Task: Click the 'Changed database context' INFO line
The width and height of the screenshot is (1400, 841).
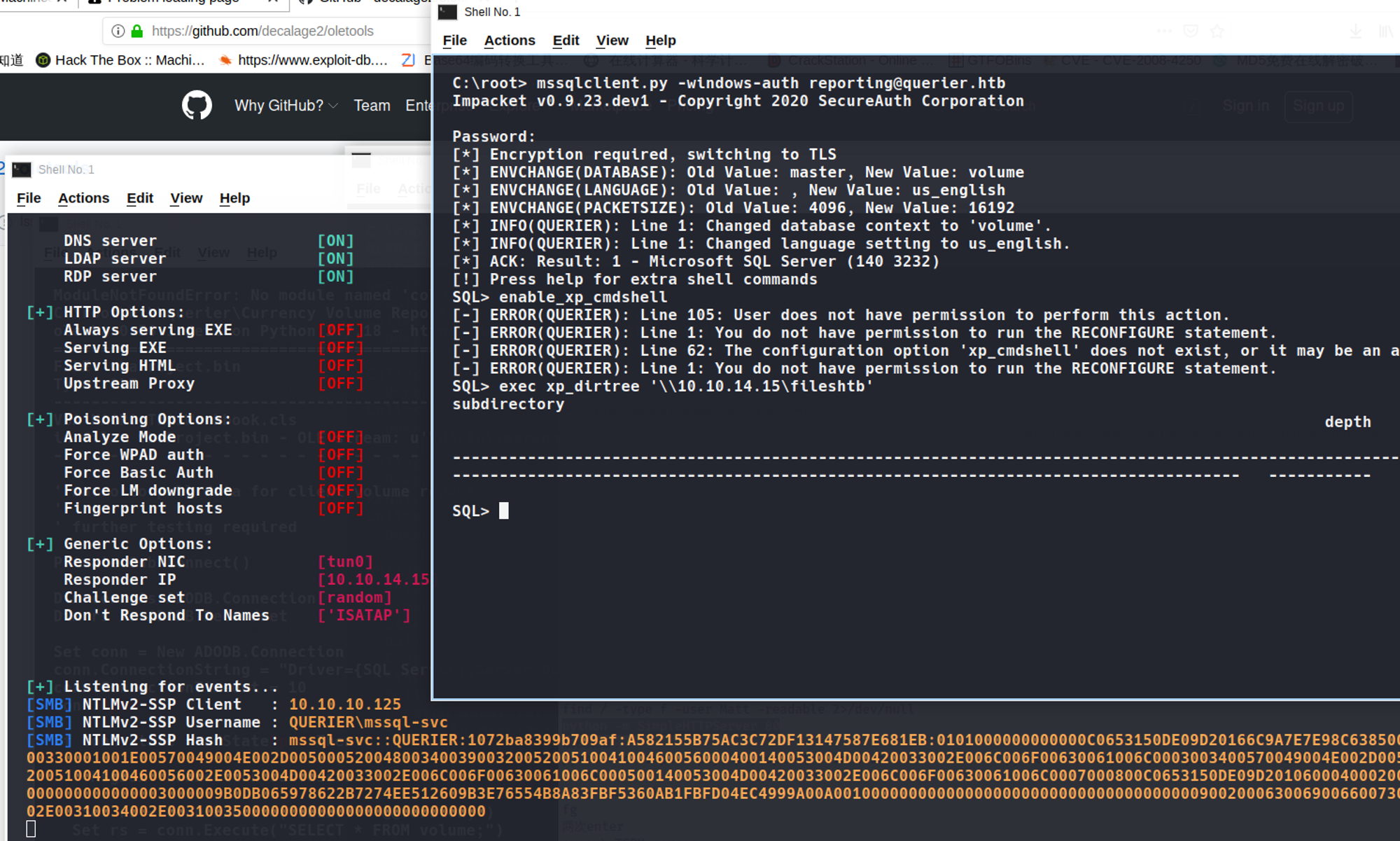Action: 752,226
